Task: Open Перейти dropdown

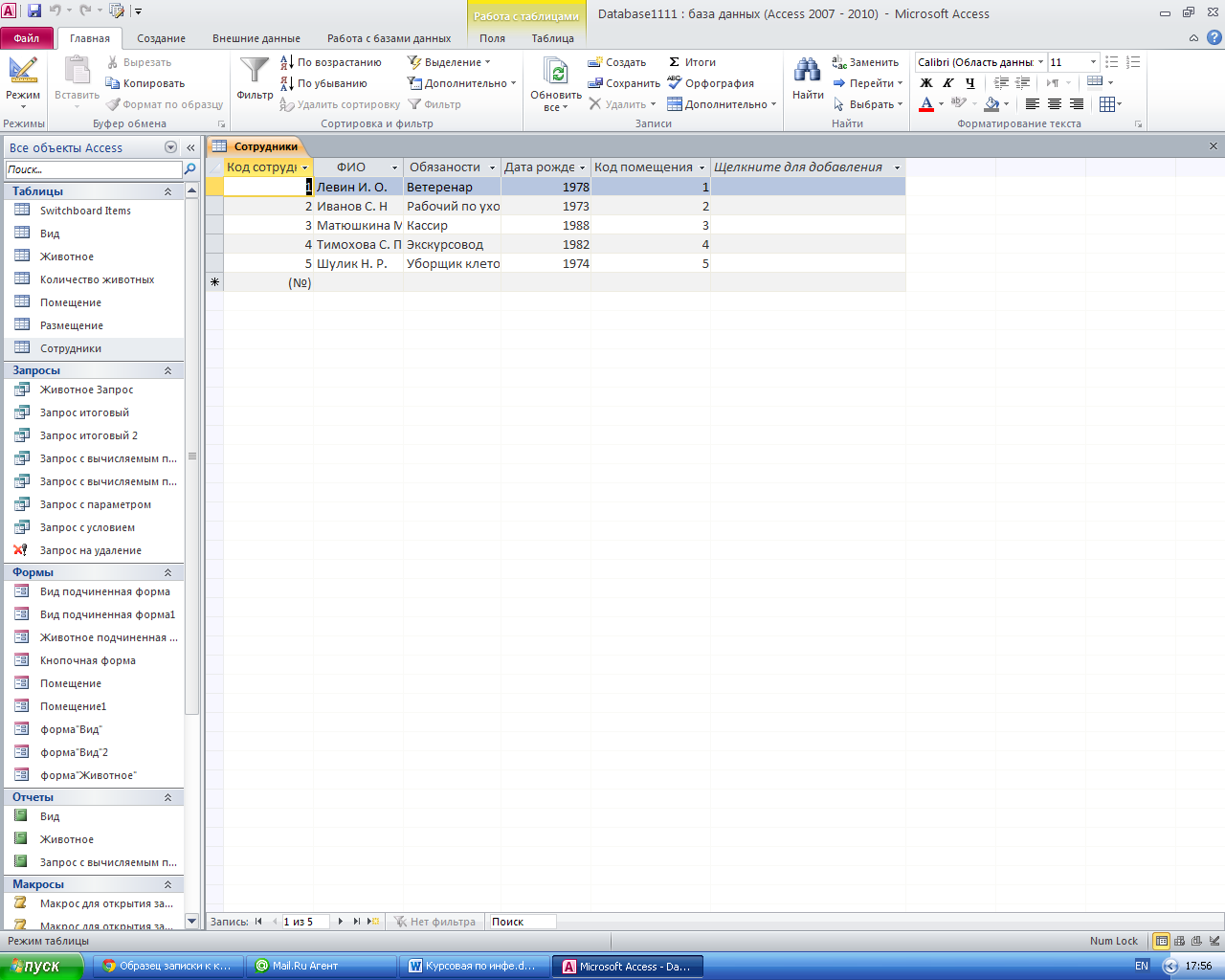Action: (x=867, y=83)
